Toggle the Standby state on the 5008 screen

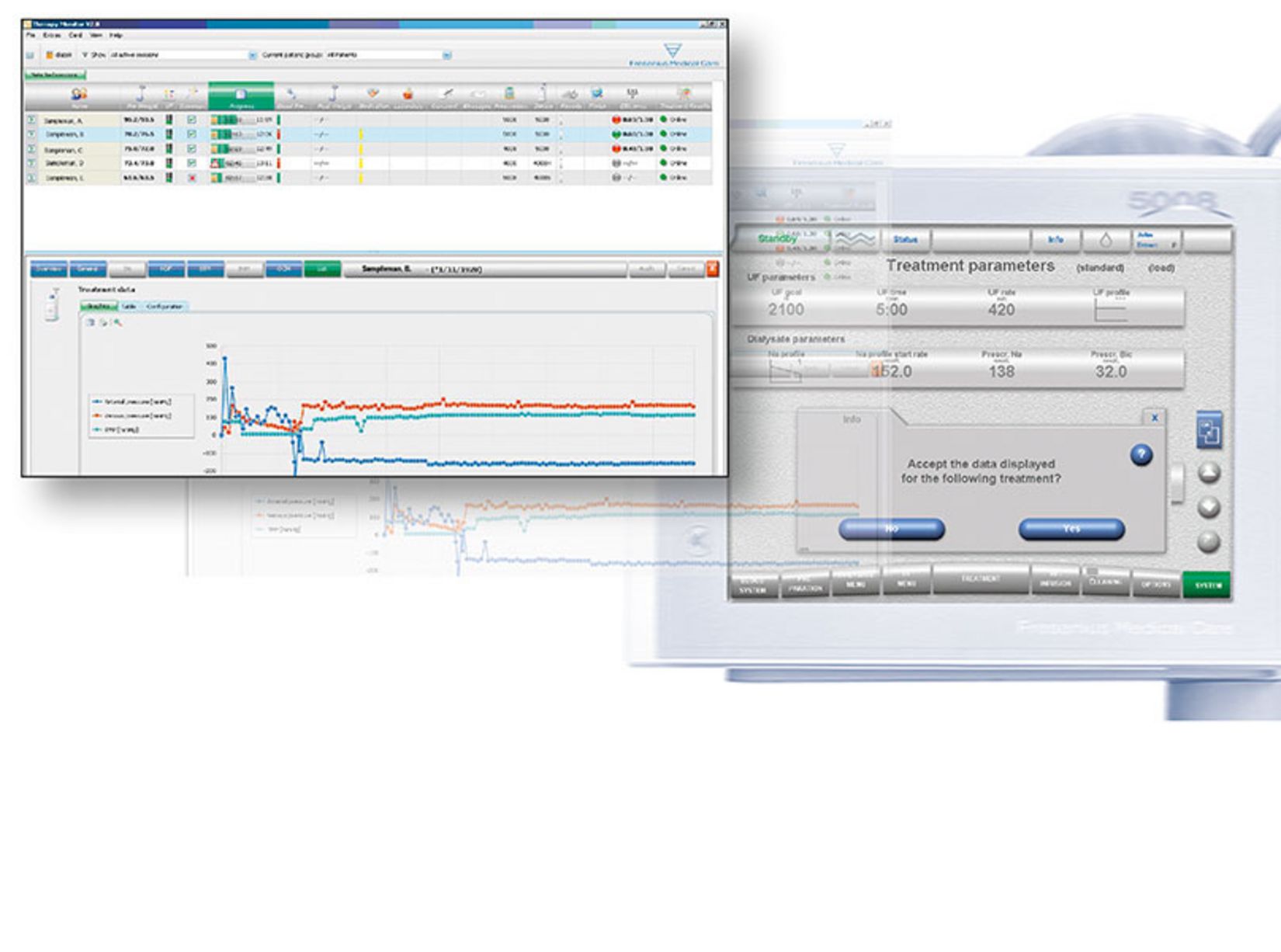coord(778,239)
